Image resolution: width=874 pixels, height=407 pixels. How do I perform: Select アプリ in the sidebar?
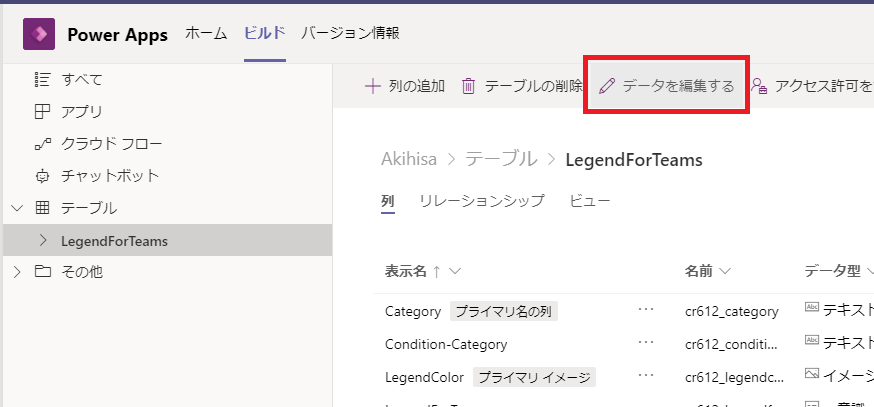[x=82, y=112]
